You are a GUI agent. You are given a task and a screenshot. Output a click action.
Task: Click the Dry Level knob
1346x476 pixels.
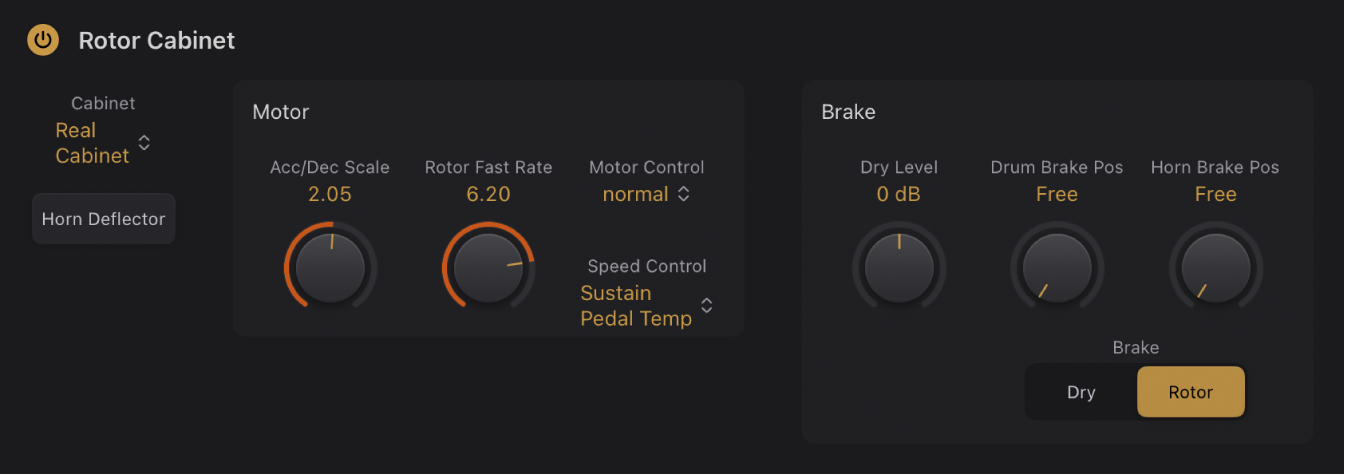coord(899,269)
